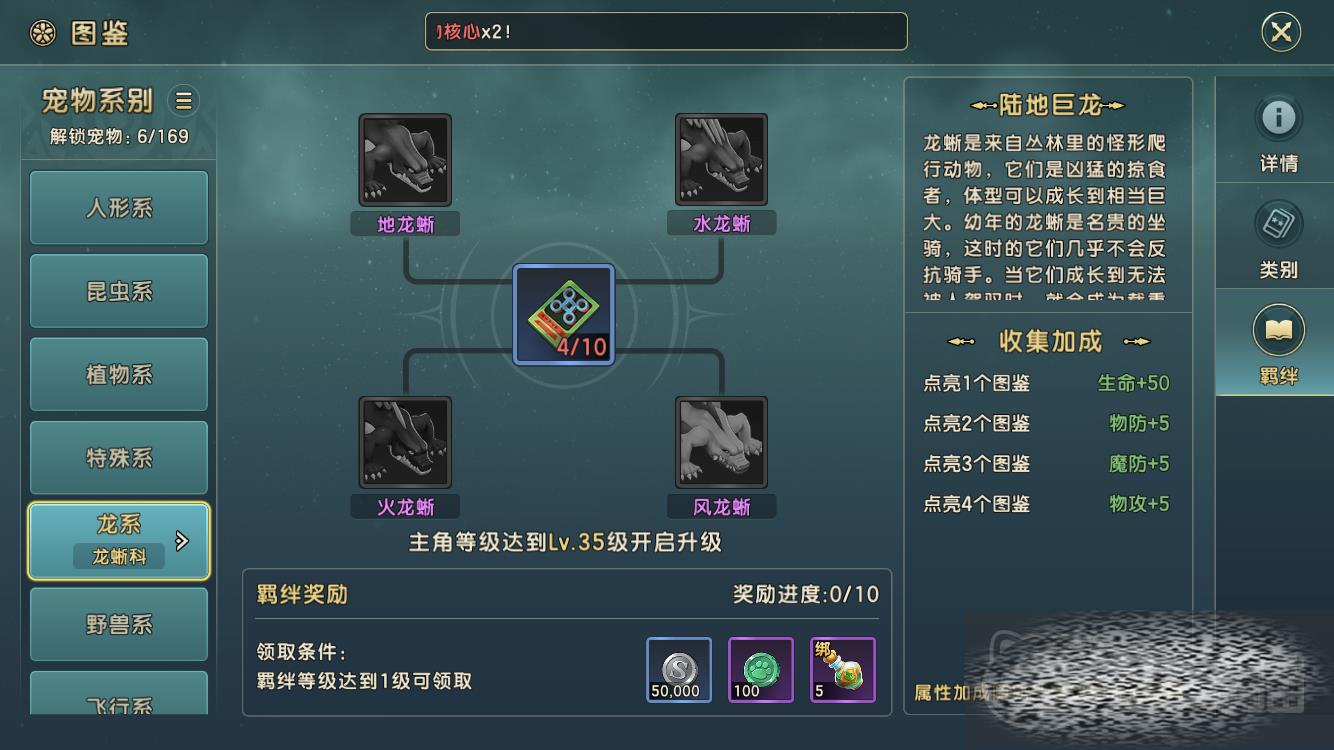Select the 火龙蜥 pet portrait
1334x750 pixels.
[405, 442]
